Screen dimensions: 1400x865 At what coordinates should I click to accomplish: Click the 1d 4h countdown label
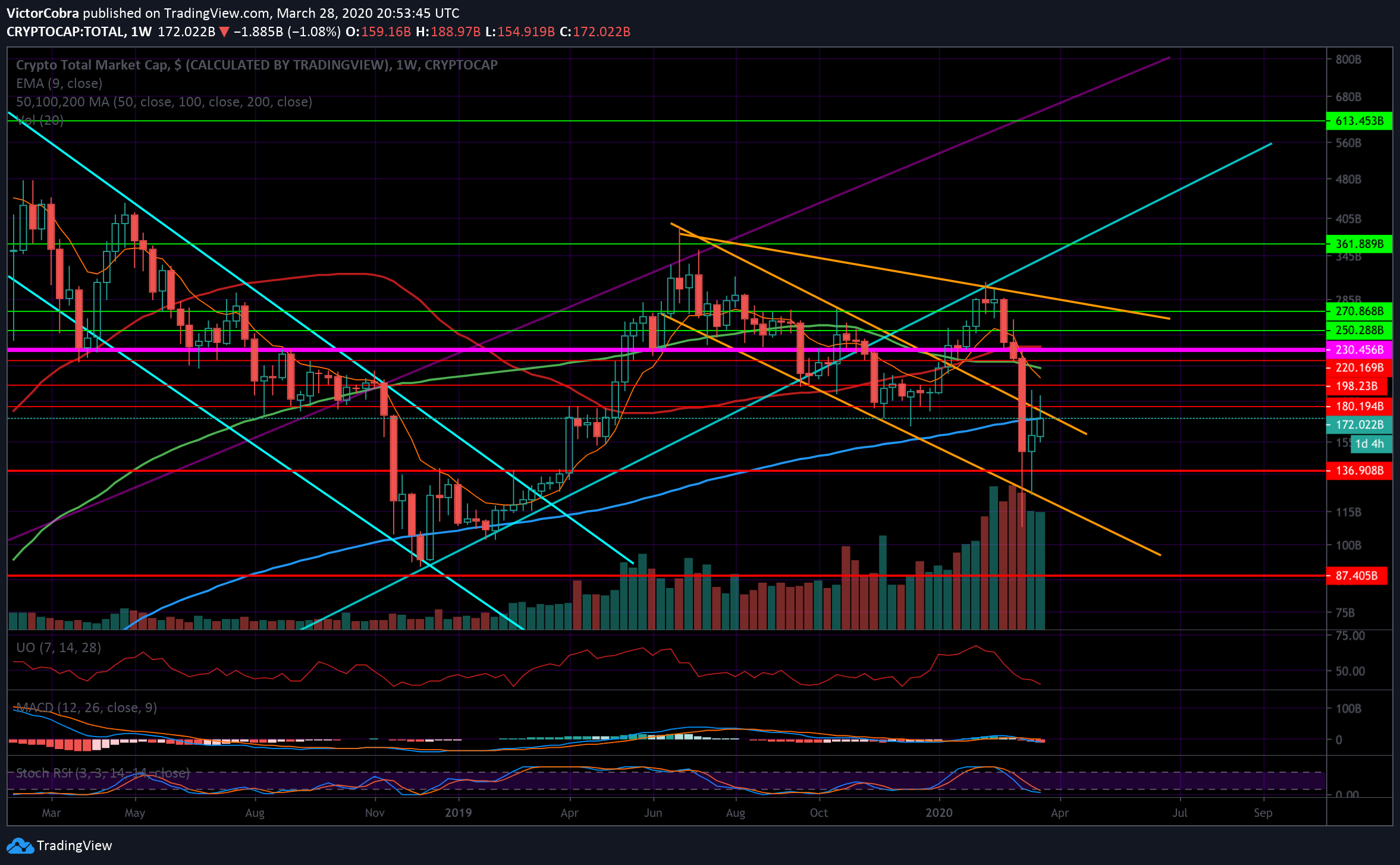(1371, 443)
